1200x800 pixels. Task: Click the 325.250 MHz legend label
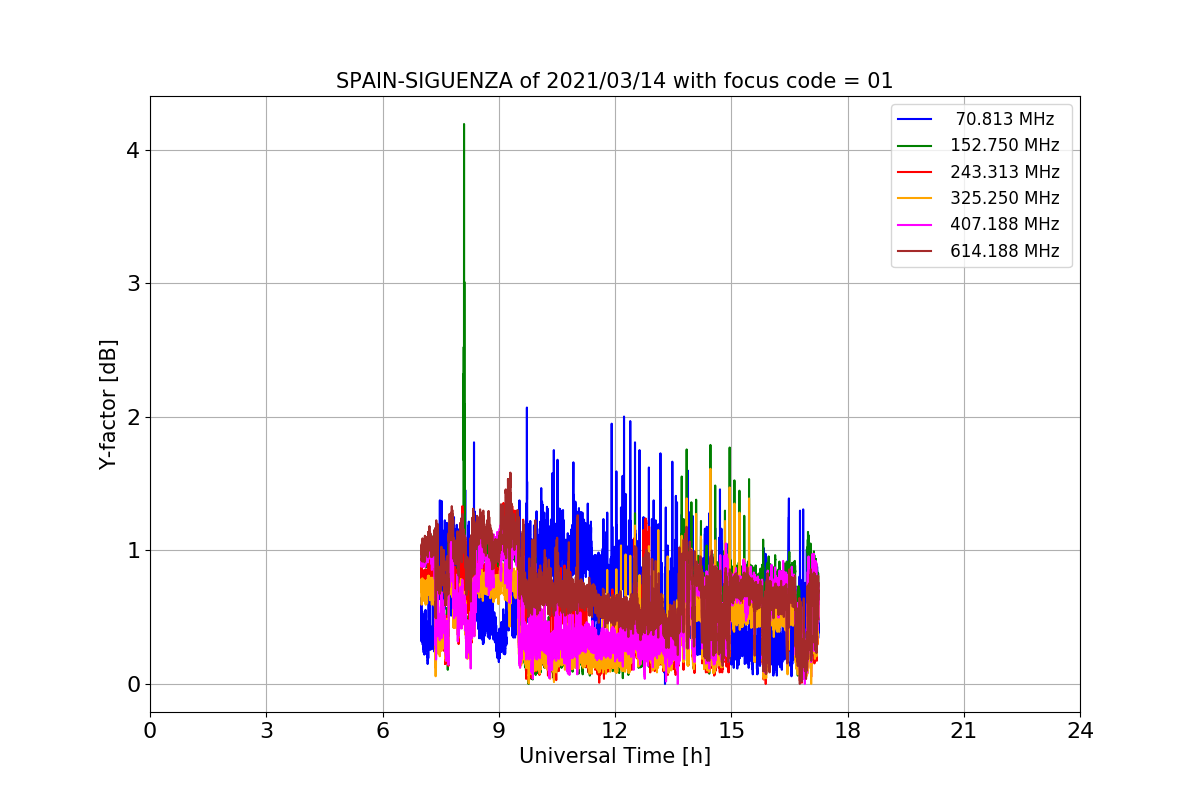pyautogui.click(x=1005, y=198)
